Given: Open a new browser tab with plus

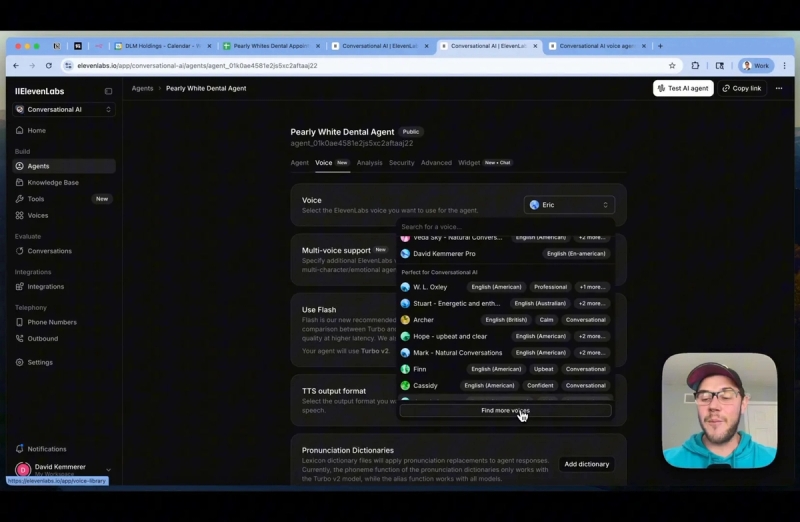Looking at the screenshot, I should point(660,46).
